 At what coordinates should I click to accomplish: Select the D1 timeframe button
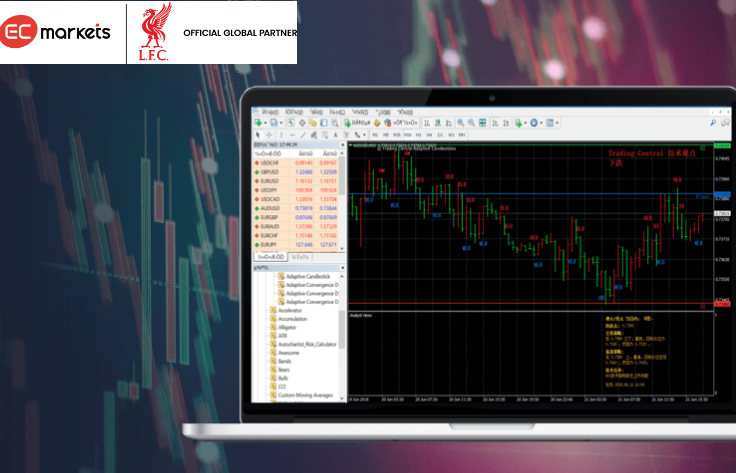pyautogui.click(x=440, y=135)
